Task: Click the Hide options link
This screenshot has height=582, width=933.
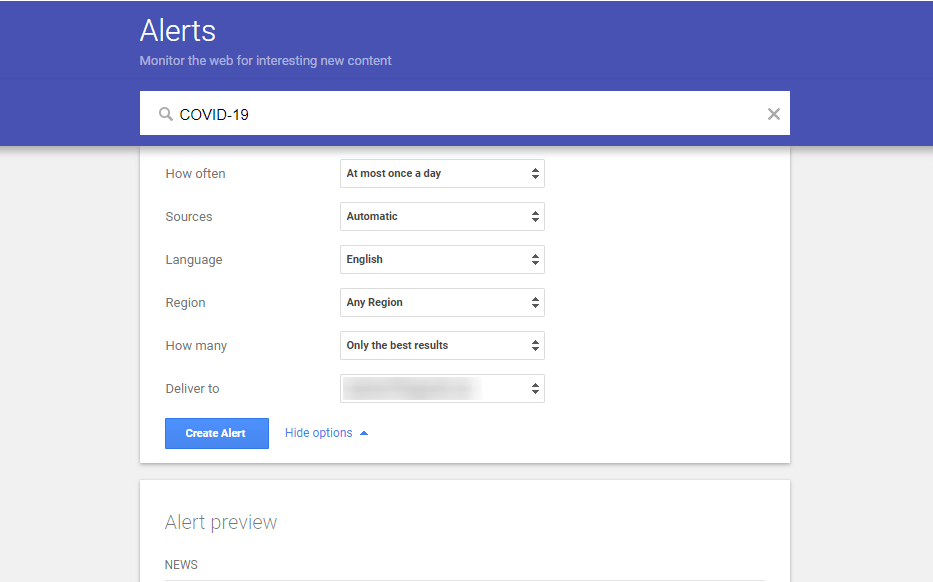Action: coord(318,433)
